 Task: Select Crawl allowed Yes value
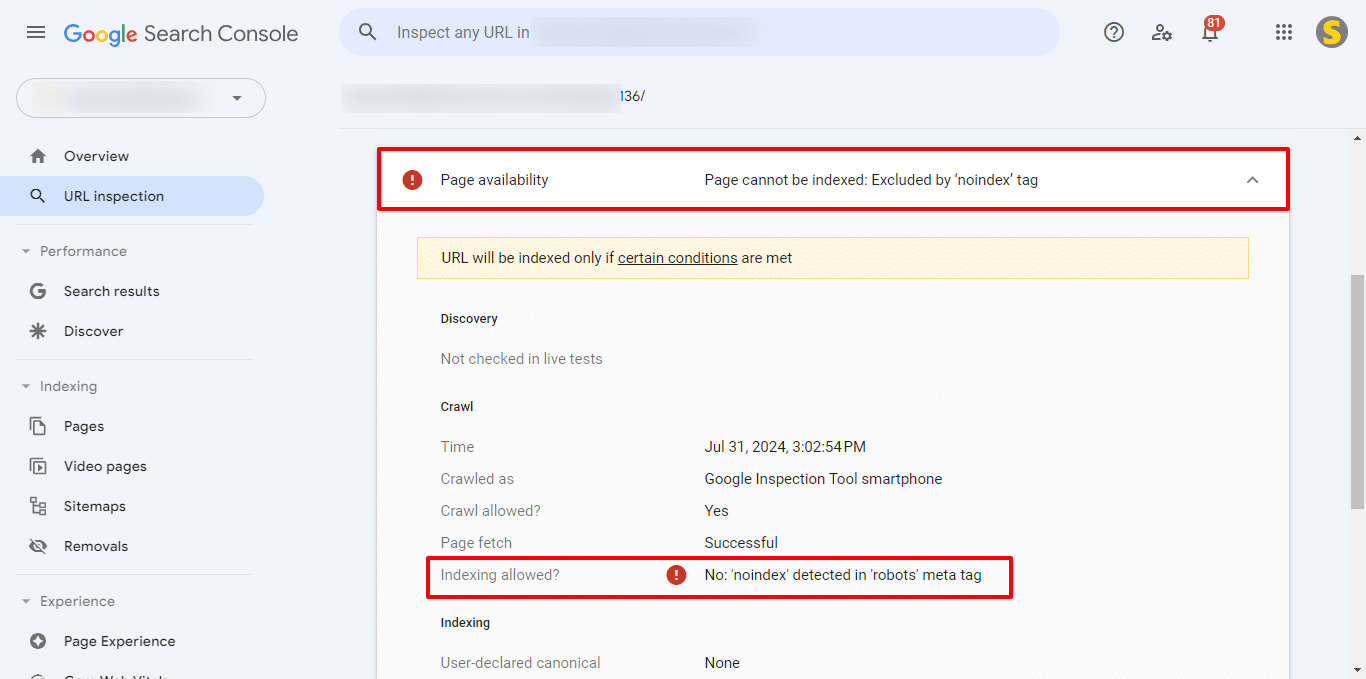[x=716, y=511]
